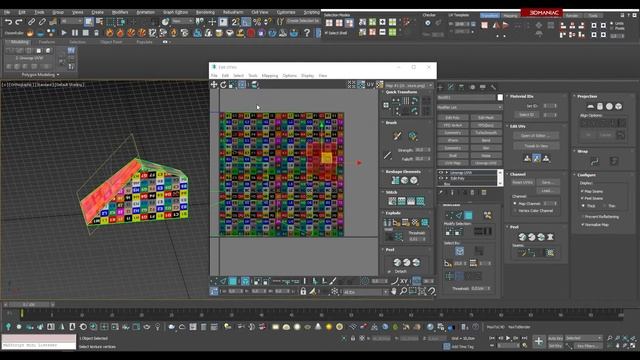The image size is (640, 360).
Task: Toggle visibility eye of Unwrap UVW modifier
Action: coord(441,173)
